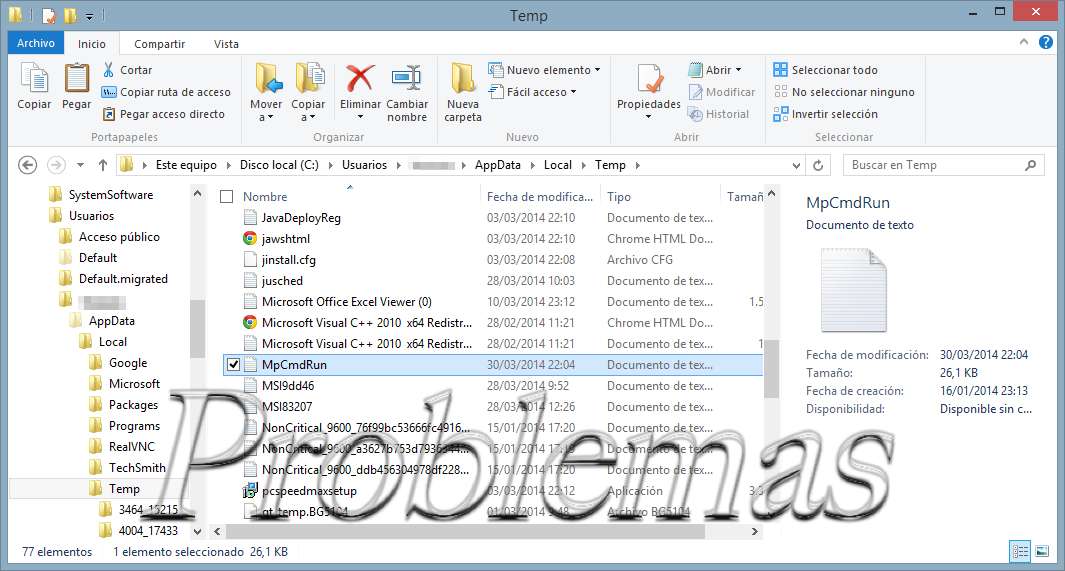Click Cambiar nombre icon
1065x571 pixels.
407,78
